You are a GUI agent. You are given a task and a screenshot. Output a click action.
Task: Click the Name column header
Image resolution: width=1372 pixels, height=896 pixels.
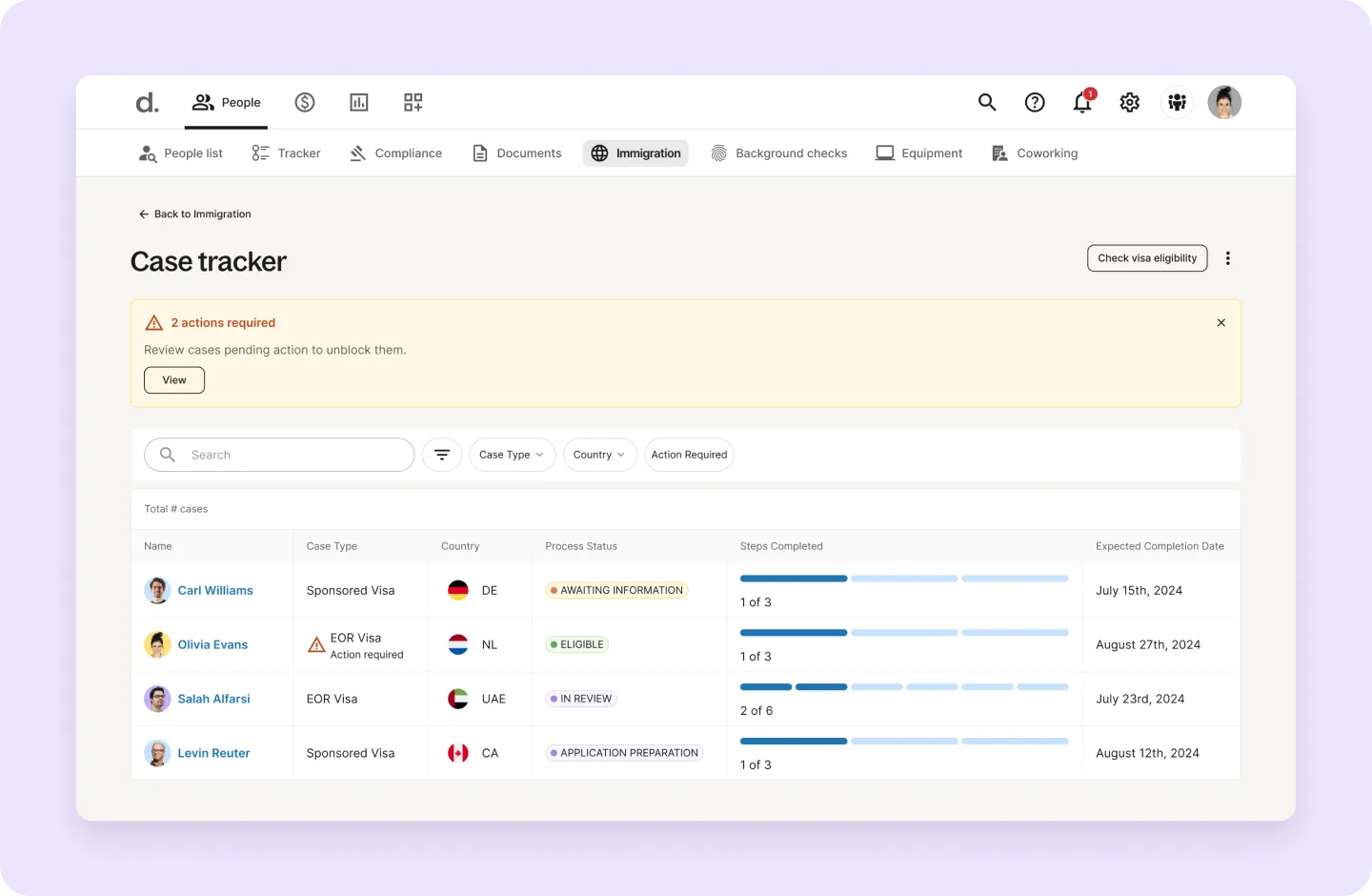click(x=158, y=547)
